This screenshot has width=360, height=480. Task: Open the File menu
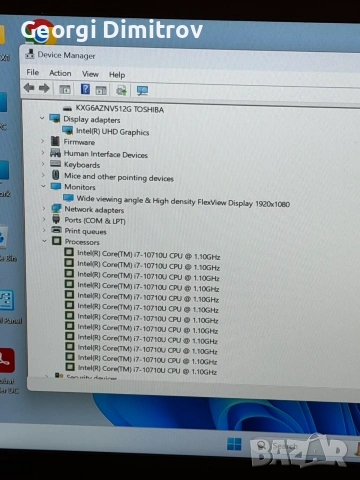(33, 72)
